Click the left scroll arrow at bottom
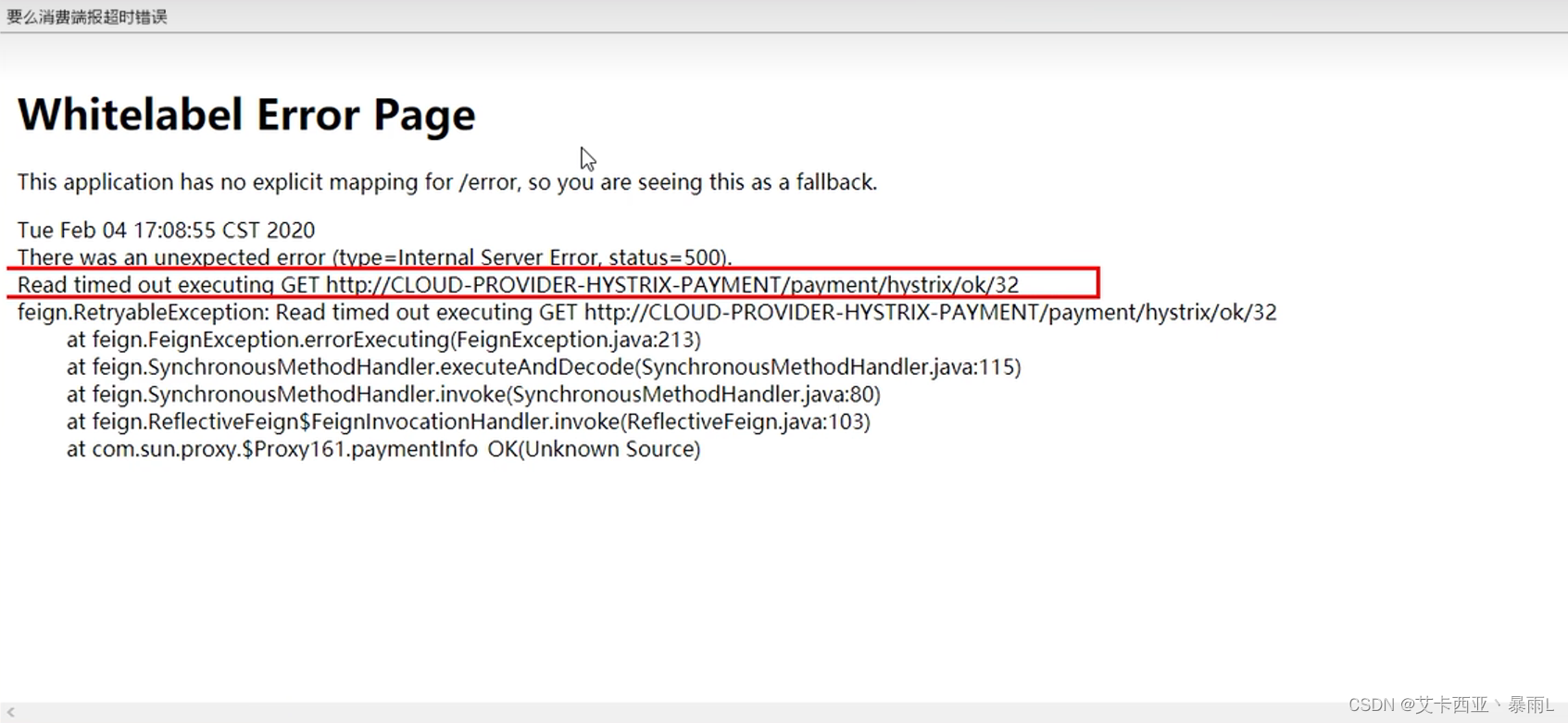Image resolution: width=1568 pixels, height=723 pixels. coord(11,713)
